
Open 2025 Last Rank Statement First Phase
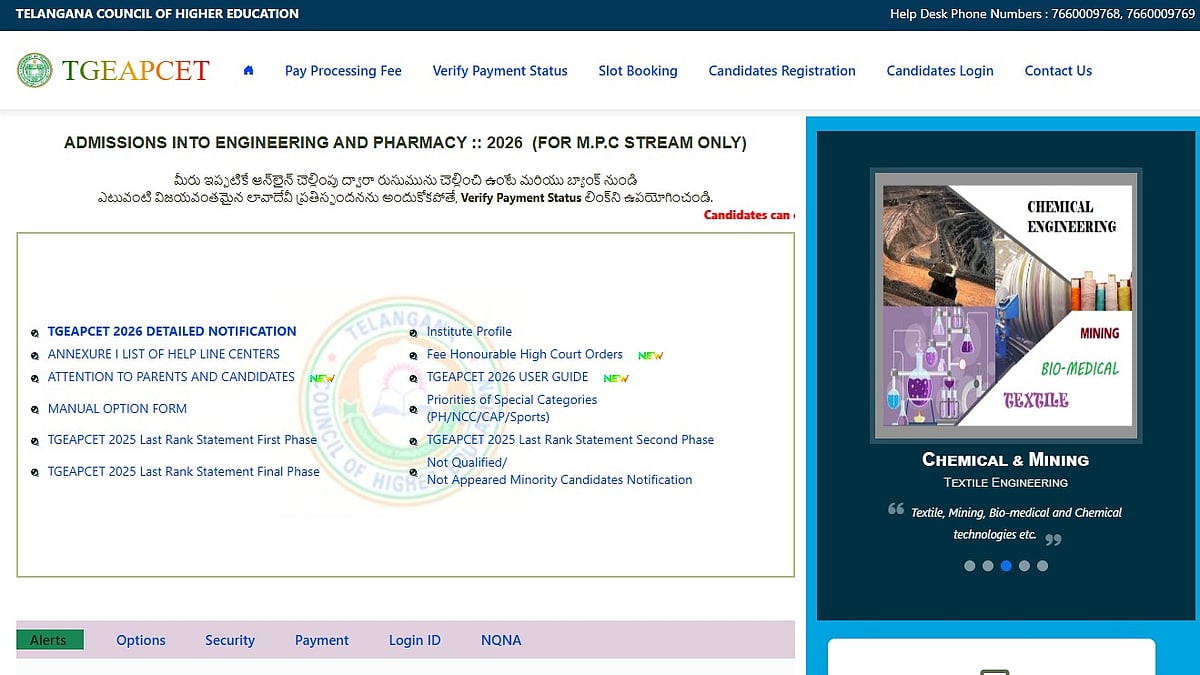[x=182, y=440]
